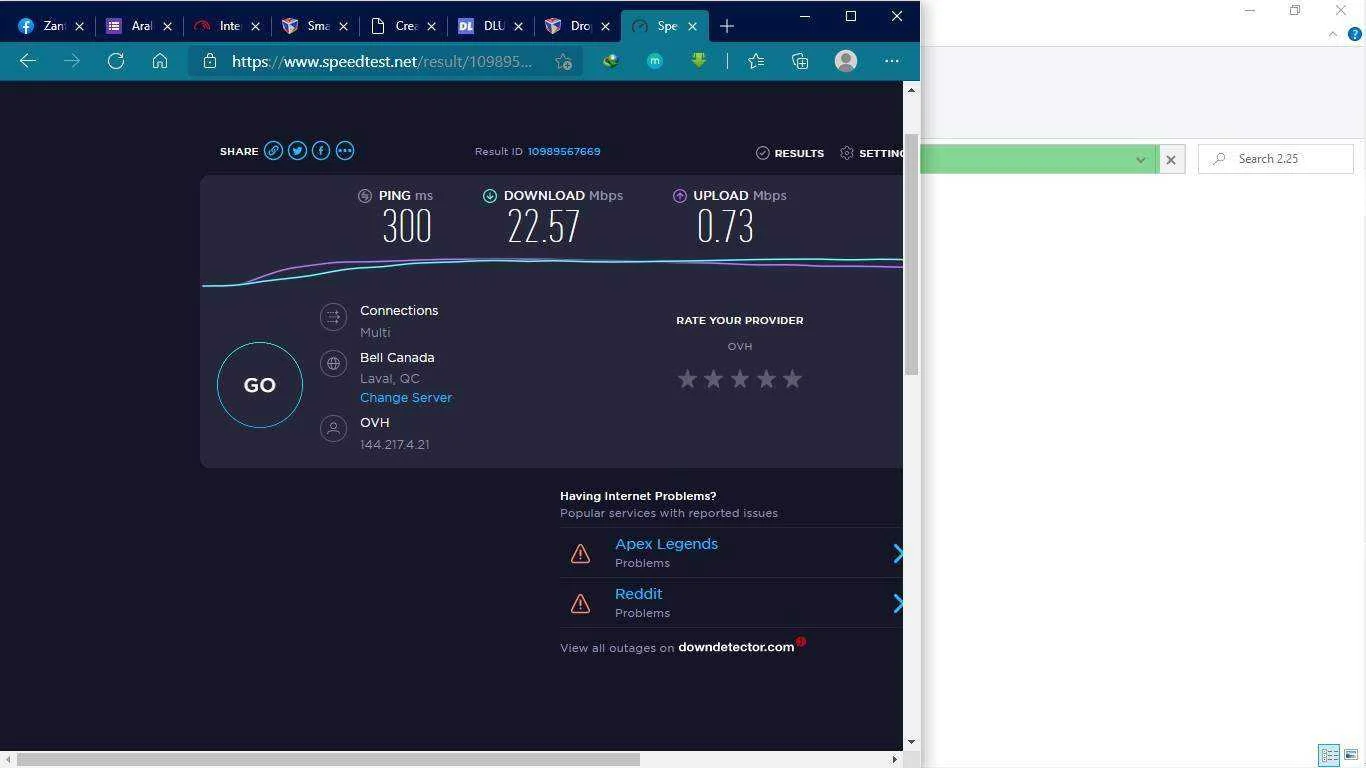Switch to the 'Aral' browser tab

[x=136, y=26]
